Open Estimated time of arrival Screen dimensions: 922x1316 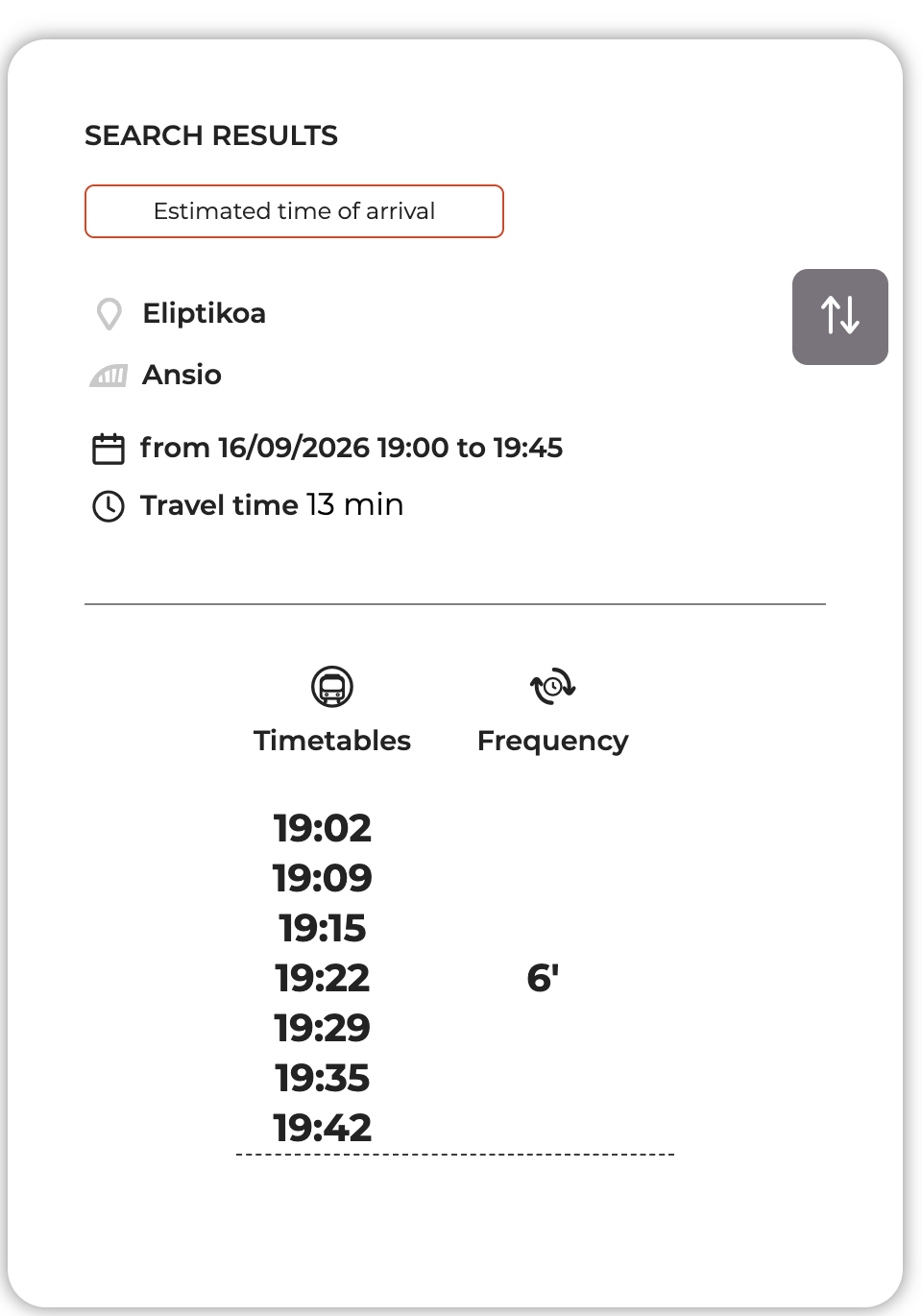point(294,211)
